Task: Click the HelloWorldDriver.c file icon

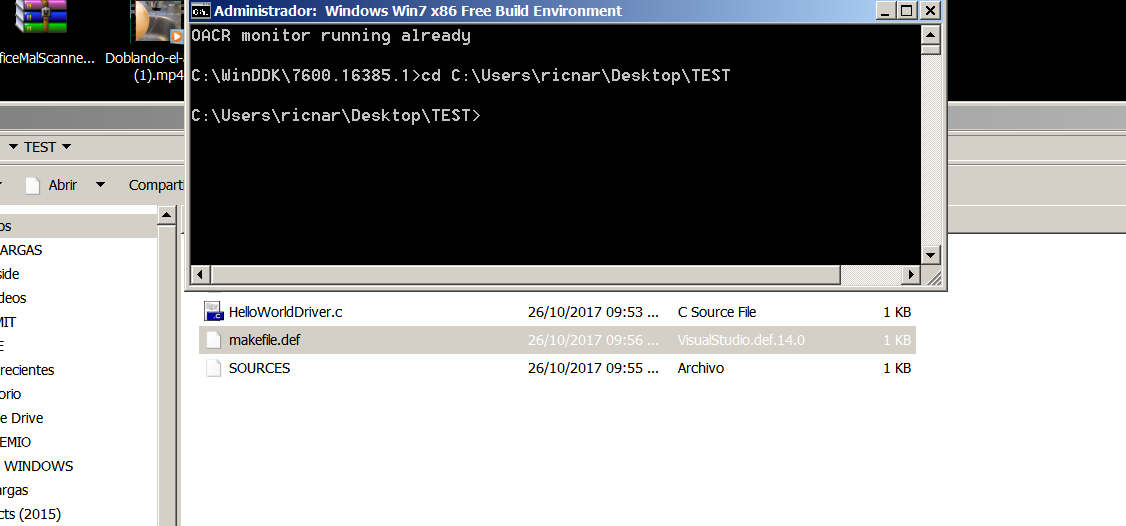Action: [212, 312]
